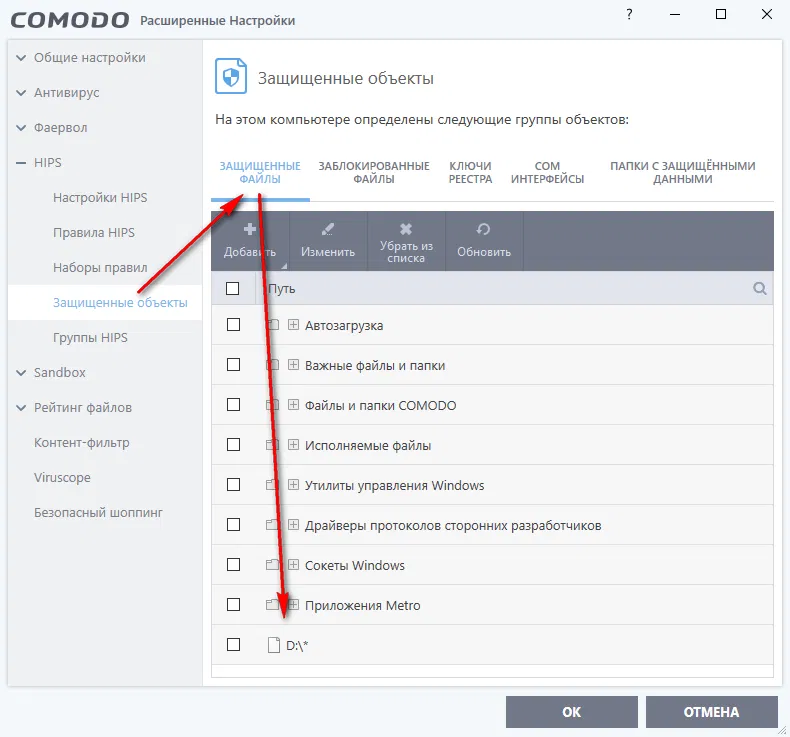Check the Утилиты управления Windows checkbox
The image size is (790, 737).
233,485
